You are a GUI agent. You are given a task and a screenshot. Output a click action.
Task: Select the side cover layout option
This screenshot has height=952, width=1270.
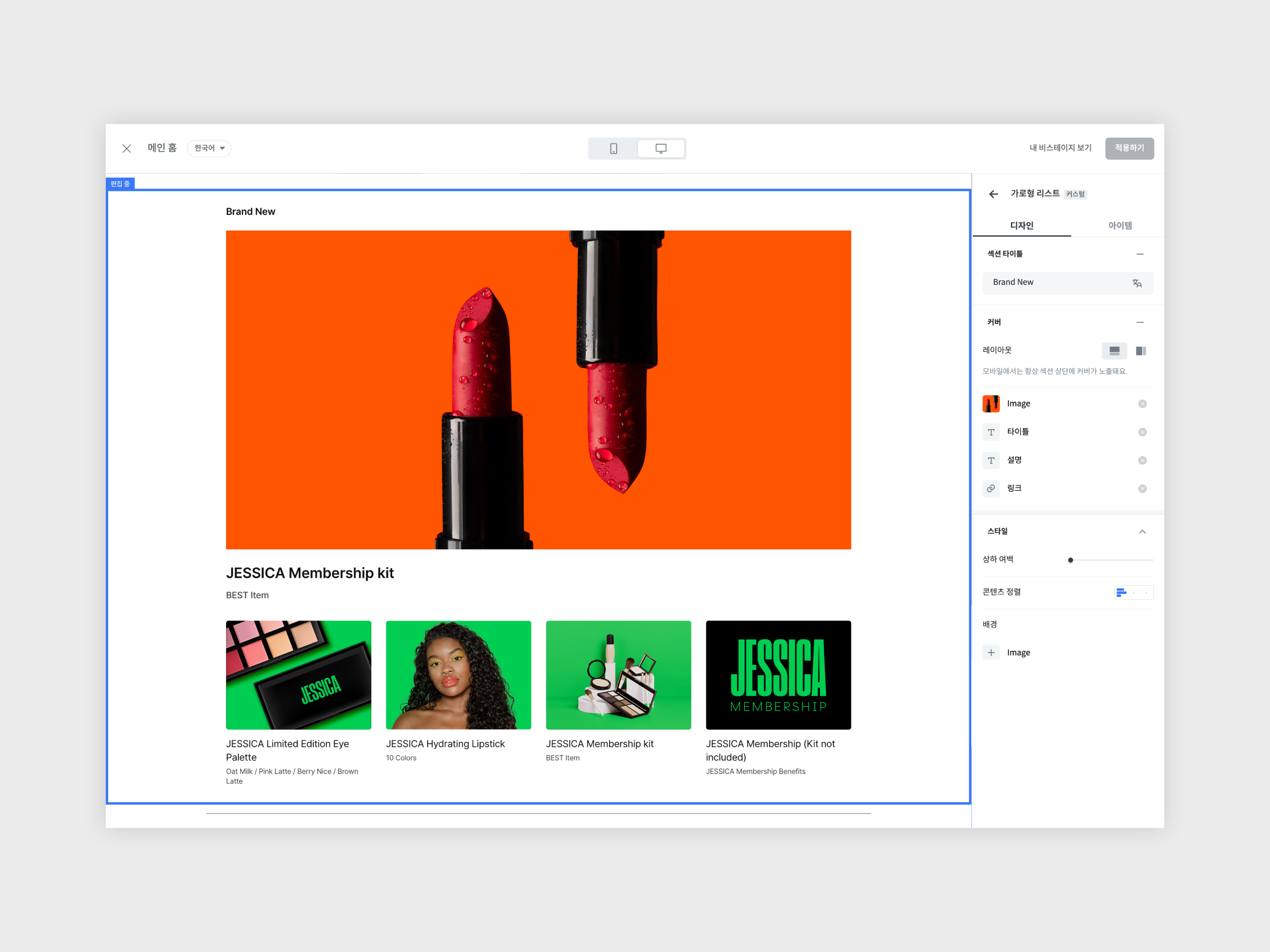1141,351
